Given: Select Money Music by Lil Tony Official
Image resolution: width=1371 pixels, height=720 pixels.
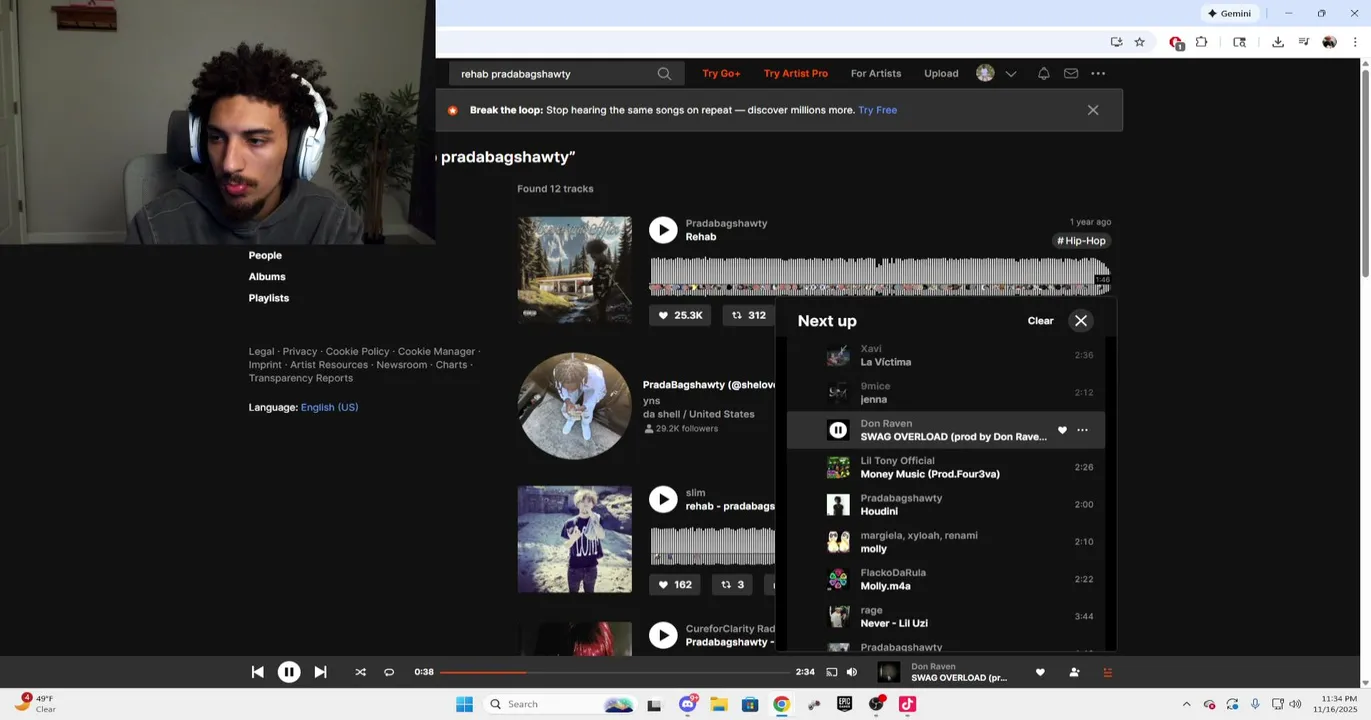Looking at the screenshot, I should 946,467.
